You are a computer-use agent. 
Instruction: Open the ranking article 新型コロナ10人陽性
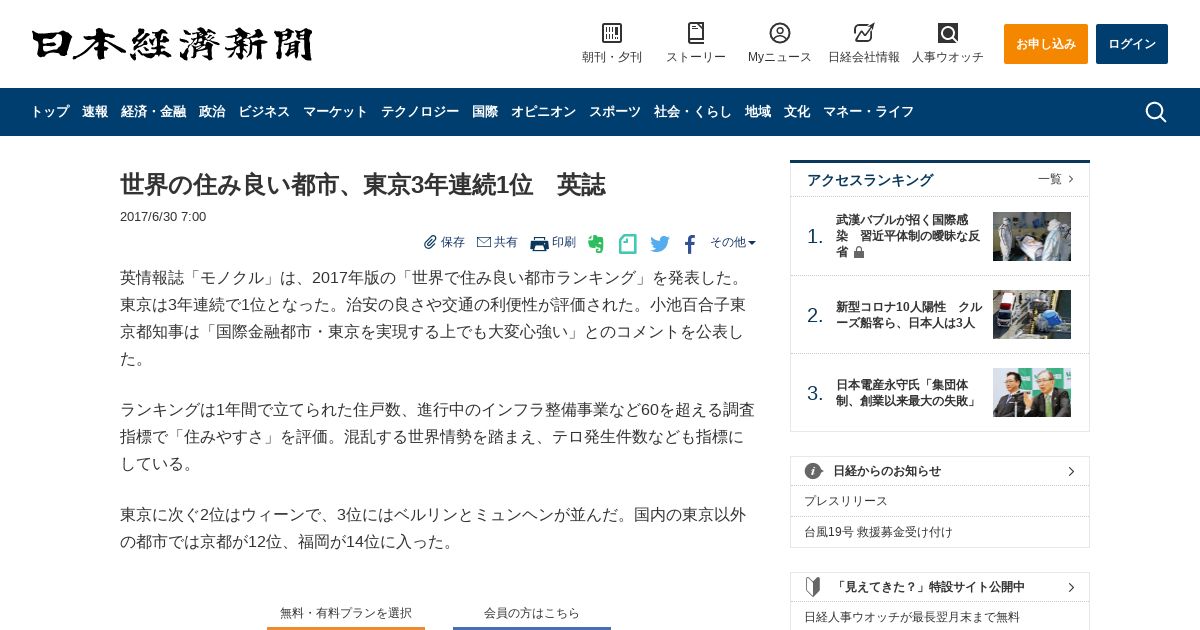point(909,315)
